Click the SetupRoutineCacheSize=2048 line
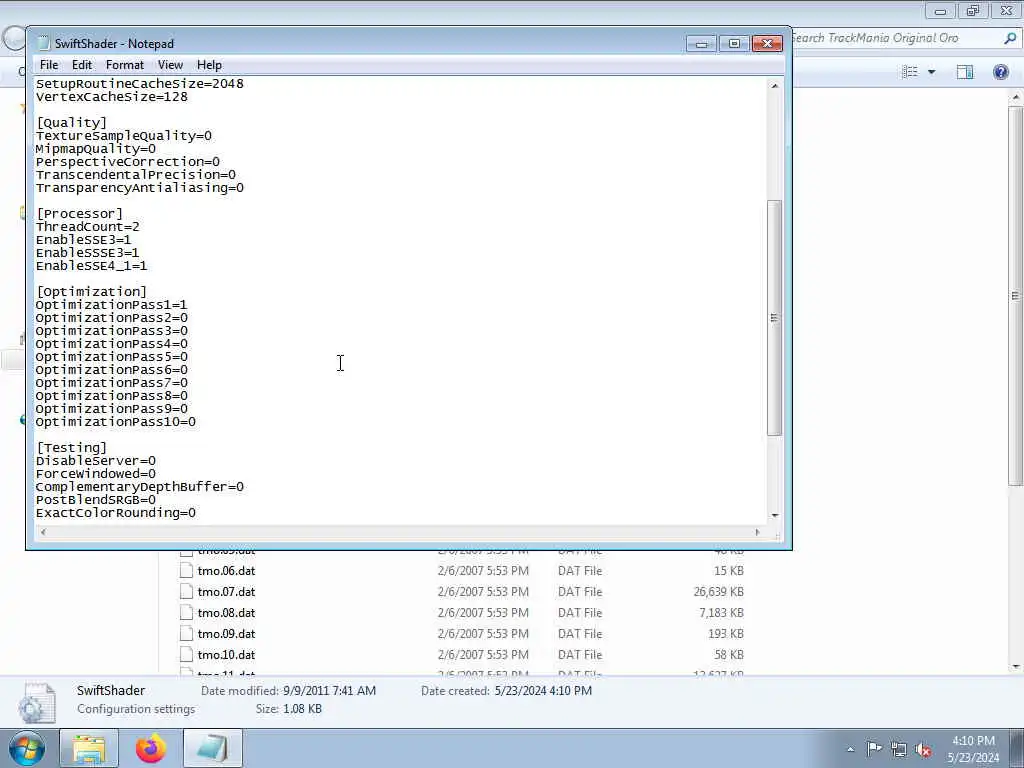The height and width of the screenshot is (768, 1024). coord(140,84)
